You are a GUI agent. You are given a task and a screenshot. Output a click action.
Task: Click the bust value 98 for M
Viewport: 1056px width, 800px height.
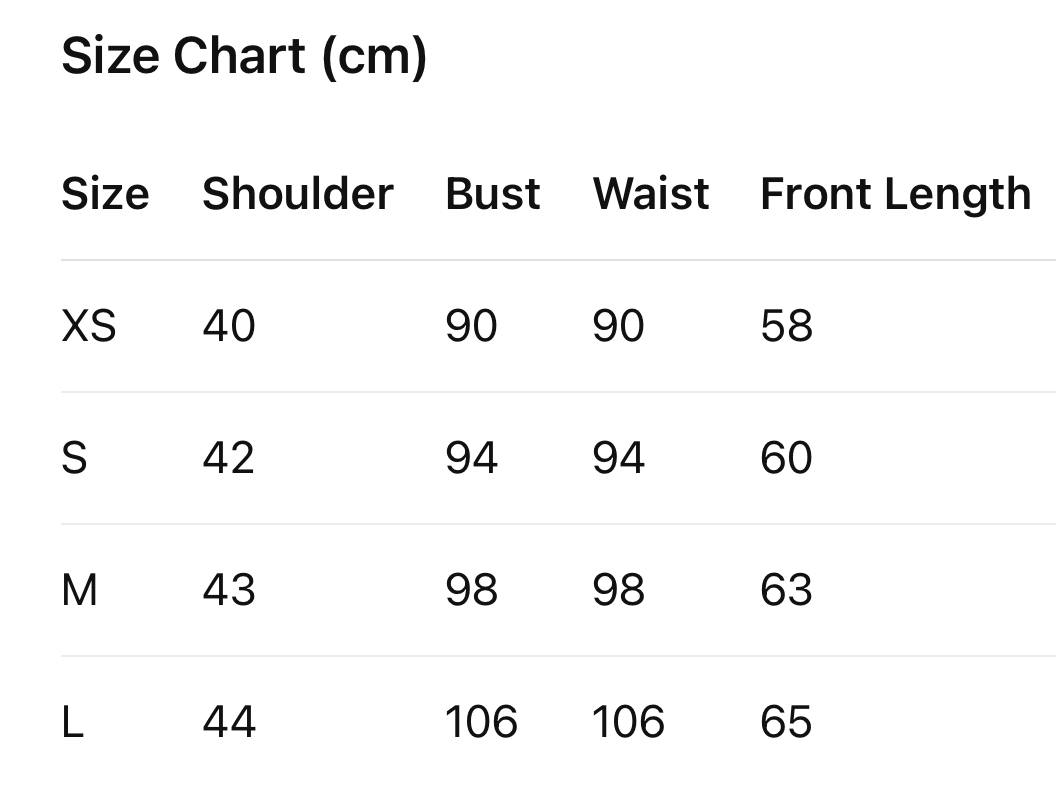tap(471, 591)
